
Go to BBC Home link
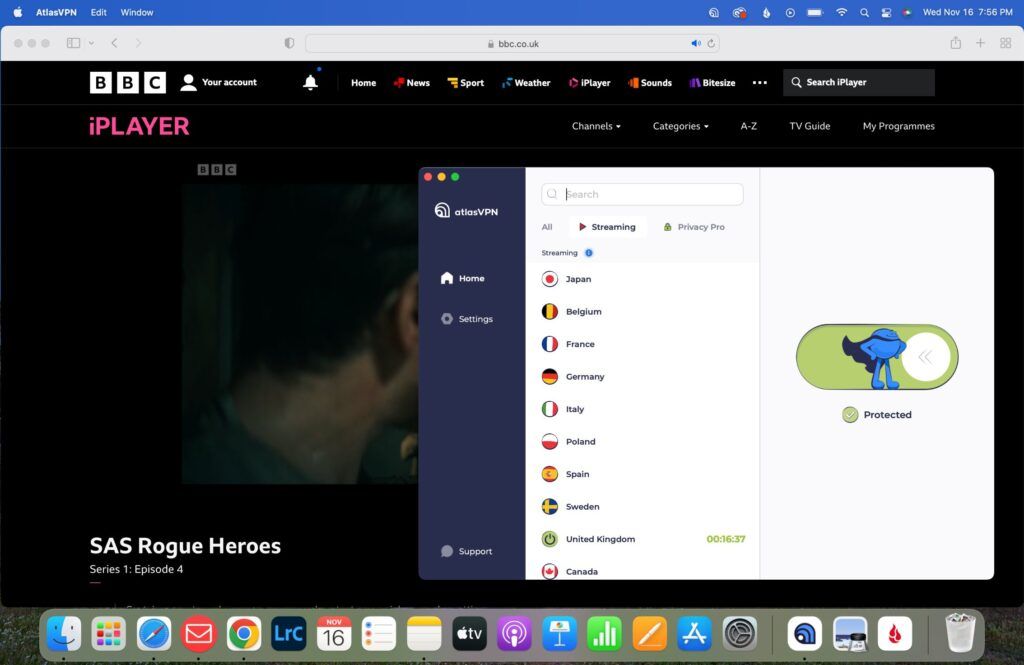(363, 83)
